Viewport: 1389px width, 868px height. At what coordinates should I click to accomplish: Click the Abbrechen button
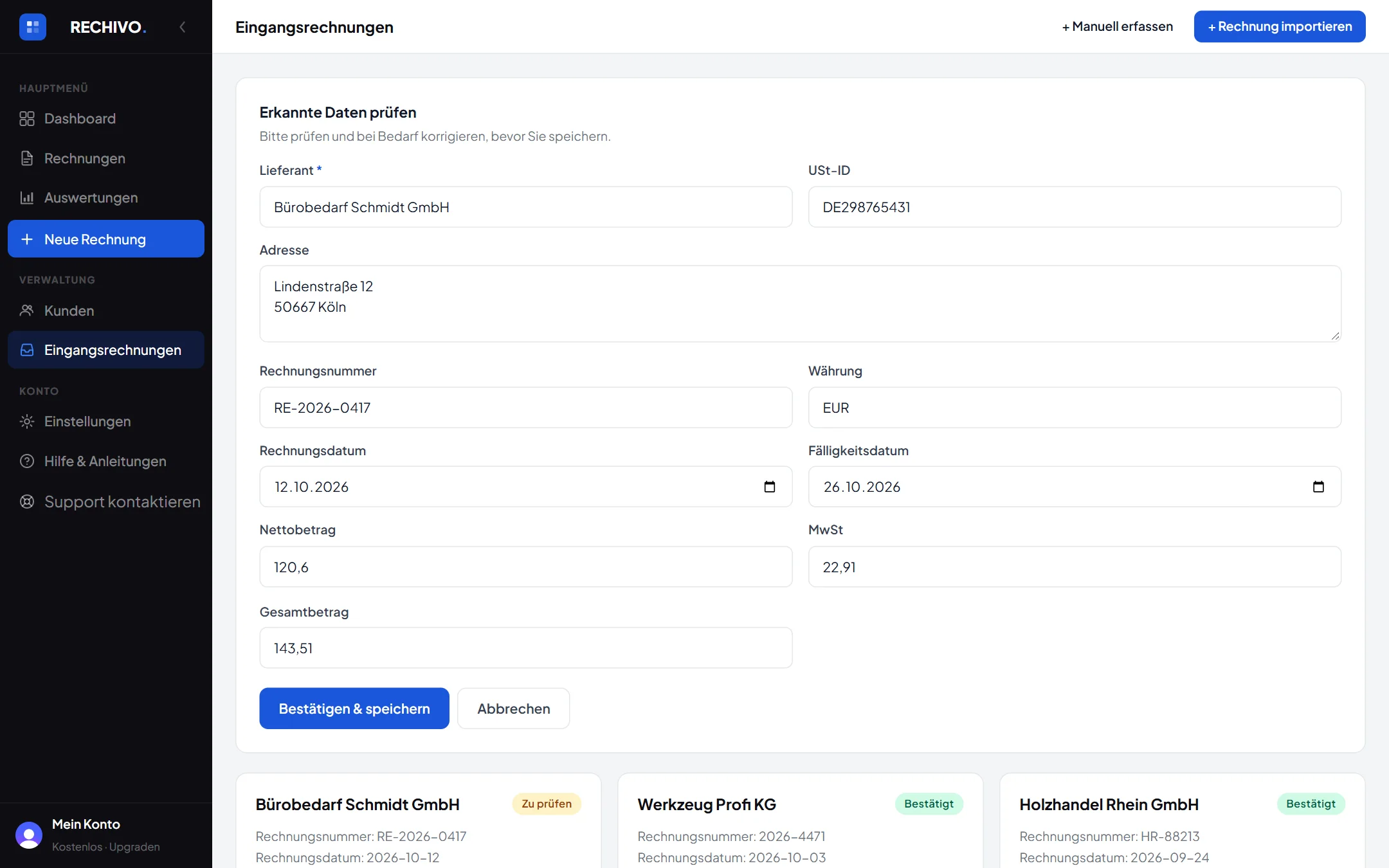[514, 709]
